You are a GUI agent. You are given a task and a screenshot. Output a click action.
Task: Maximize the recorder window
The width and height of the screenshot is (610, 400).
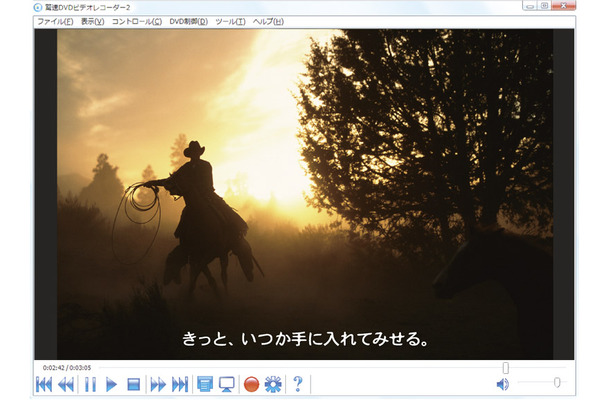tap(545, 5)
